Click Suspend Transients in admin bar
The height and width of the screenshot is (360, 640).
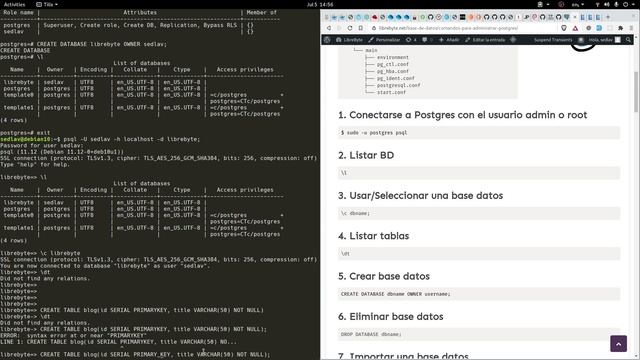[x=553, y=40]
